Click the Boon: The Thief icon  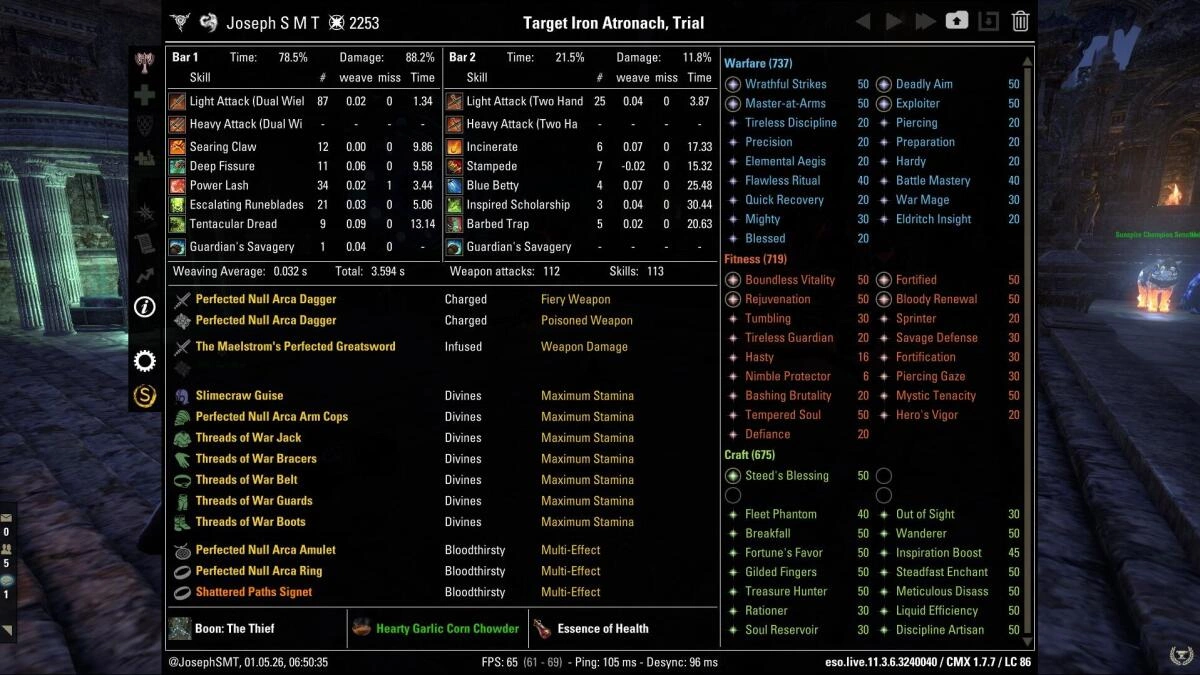(x=180, y=628)
